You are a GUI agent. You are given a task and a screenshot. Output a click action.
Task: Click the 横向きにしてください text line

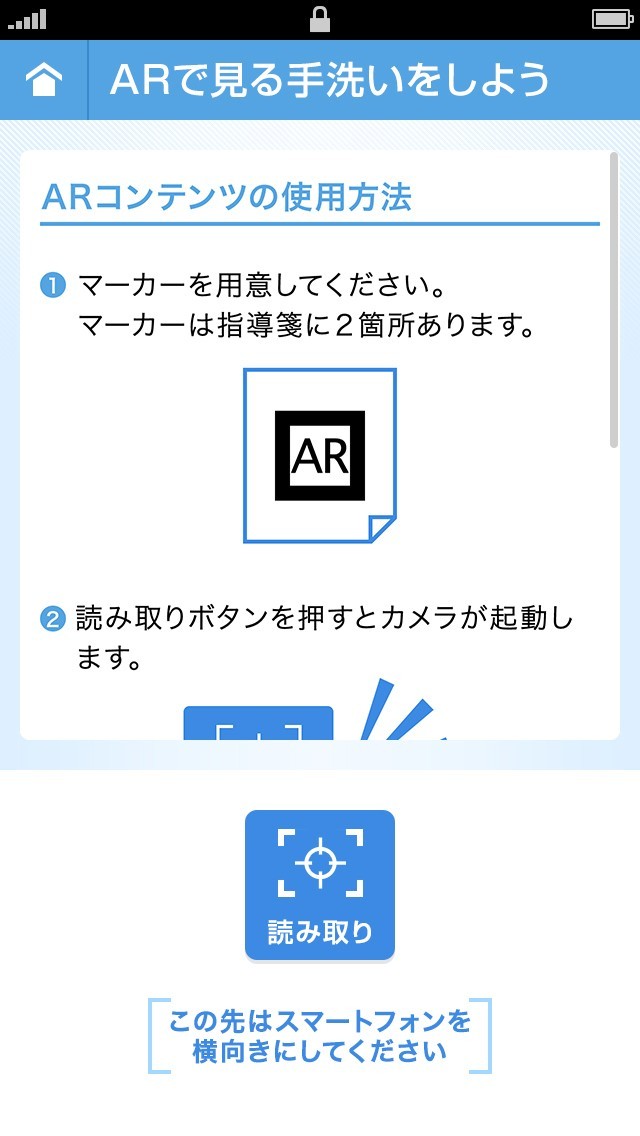point(320,1051)
